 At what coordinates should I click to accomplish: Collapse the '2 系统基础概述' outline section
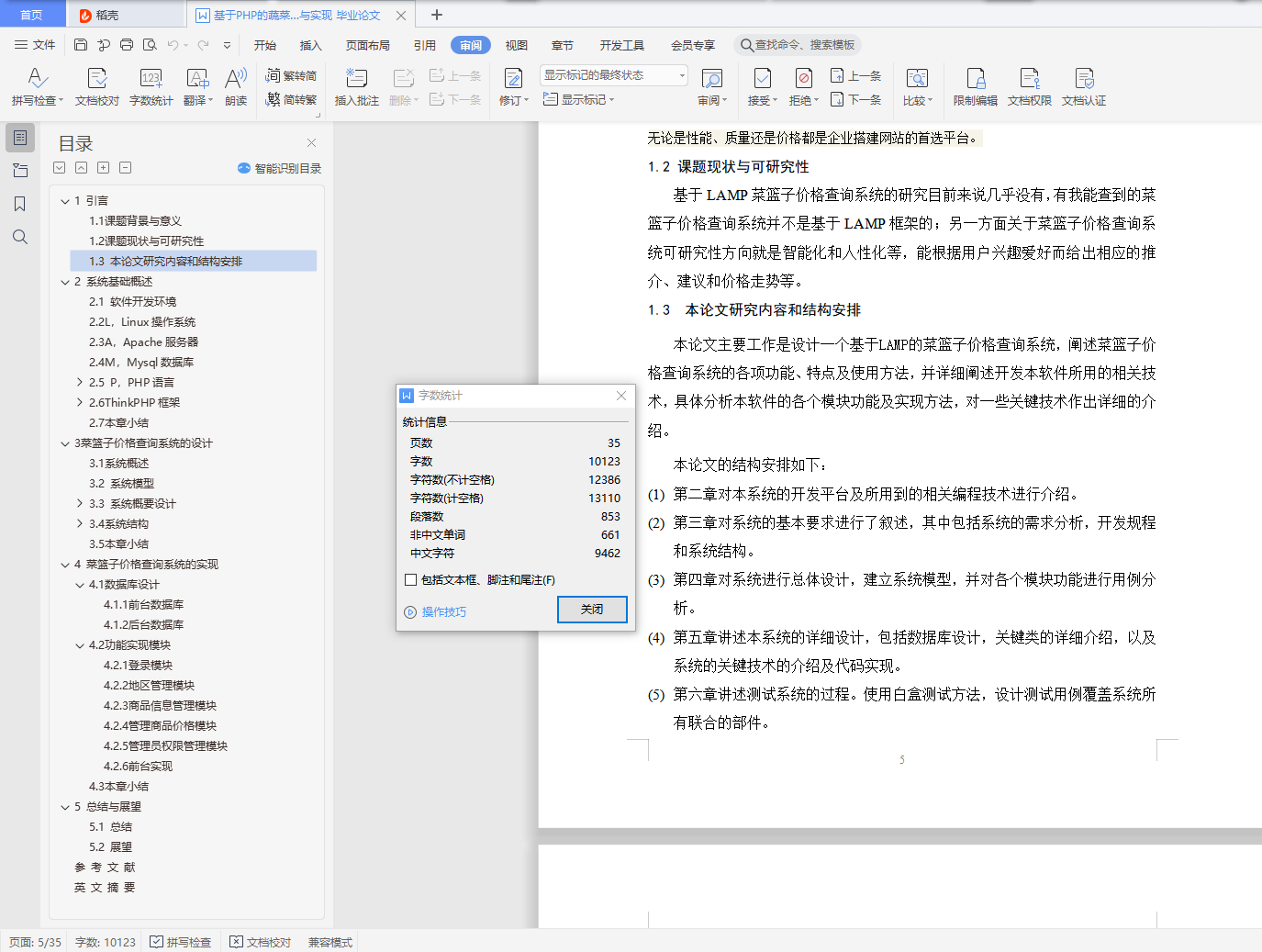(x=65, y=282)
